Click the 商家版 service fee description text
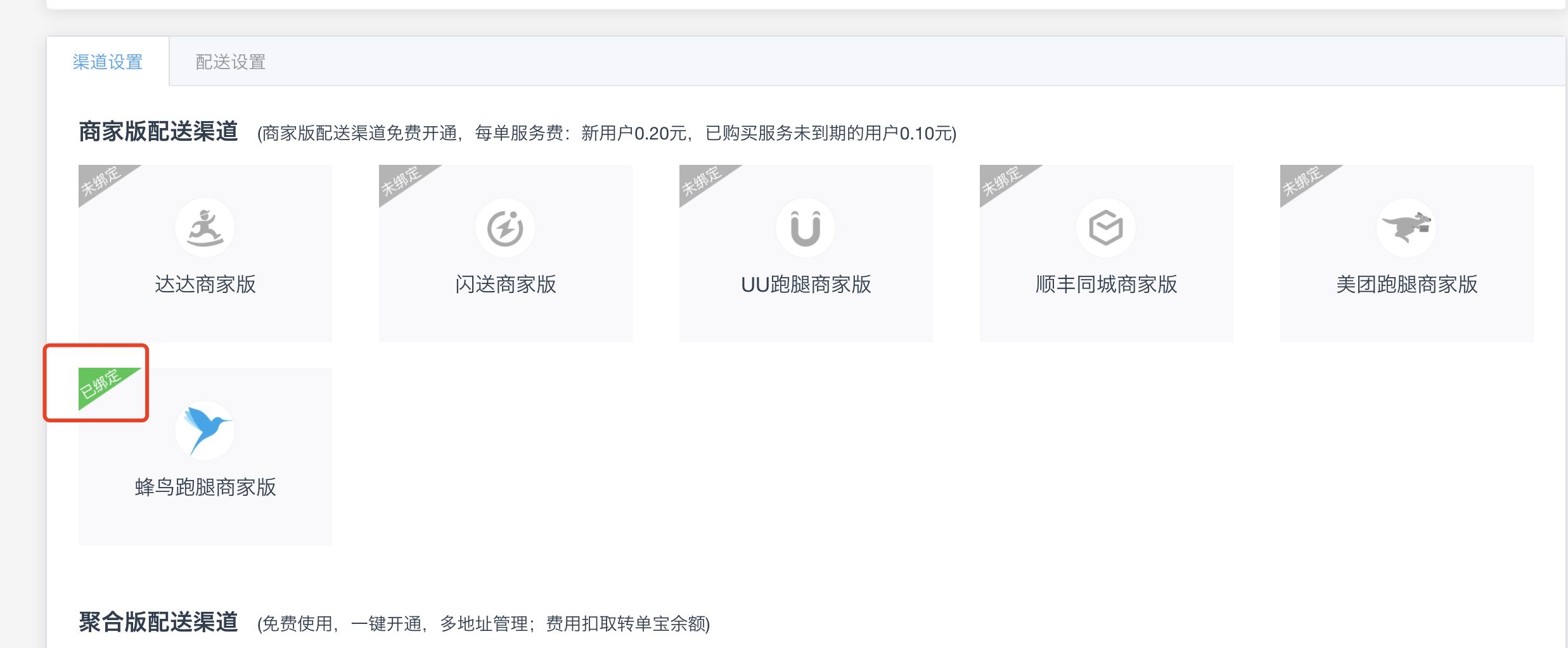The width and height of the screenshot is (1568, 648). click(x=607, y=133)
